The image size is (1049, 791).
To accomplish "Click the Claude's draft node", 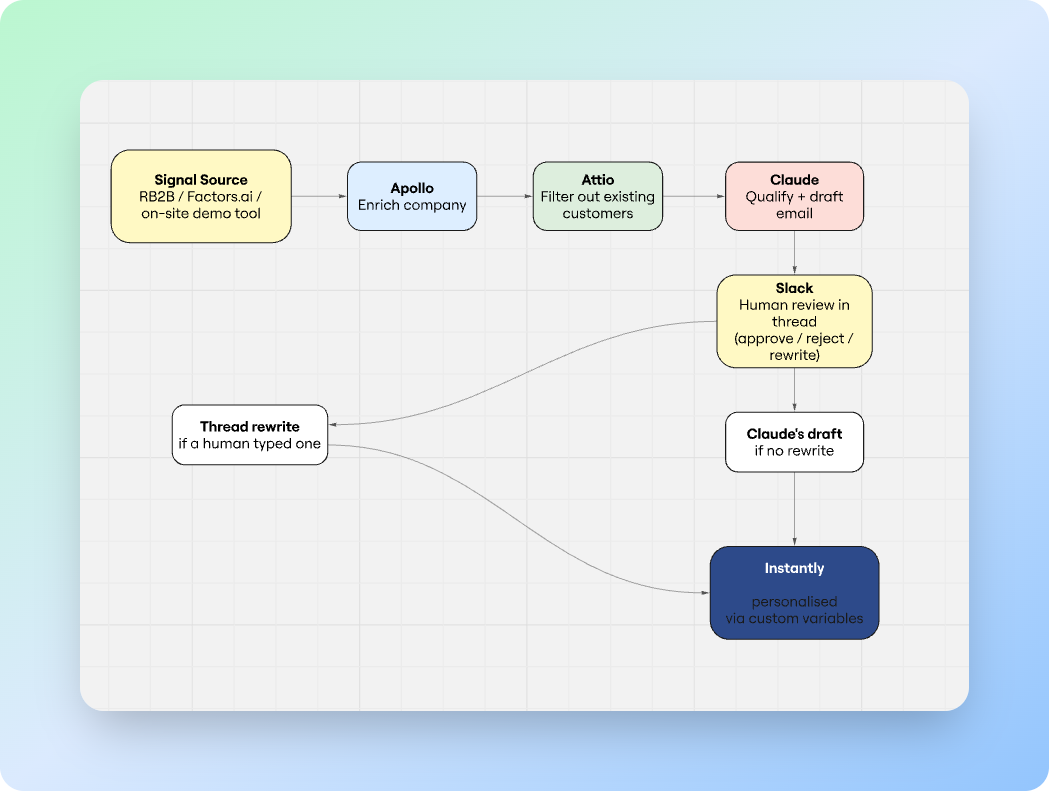I will pyautogui.click(x=794, y=442).
